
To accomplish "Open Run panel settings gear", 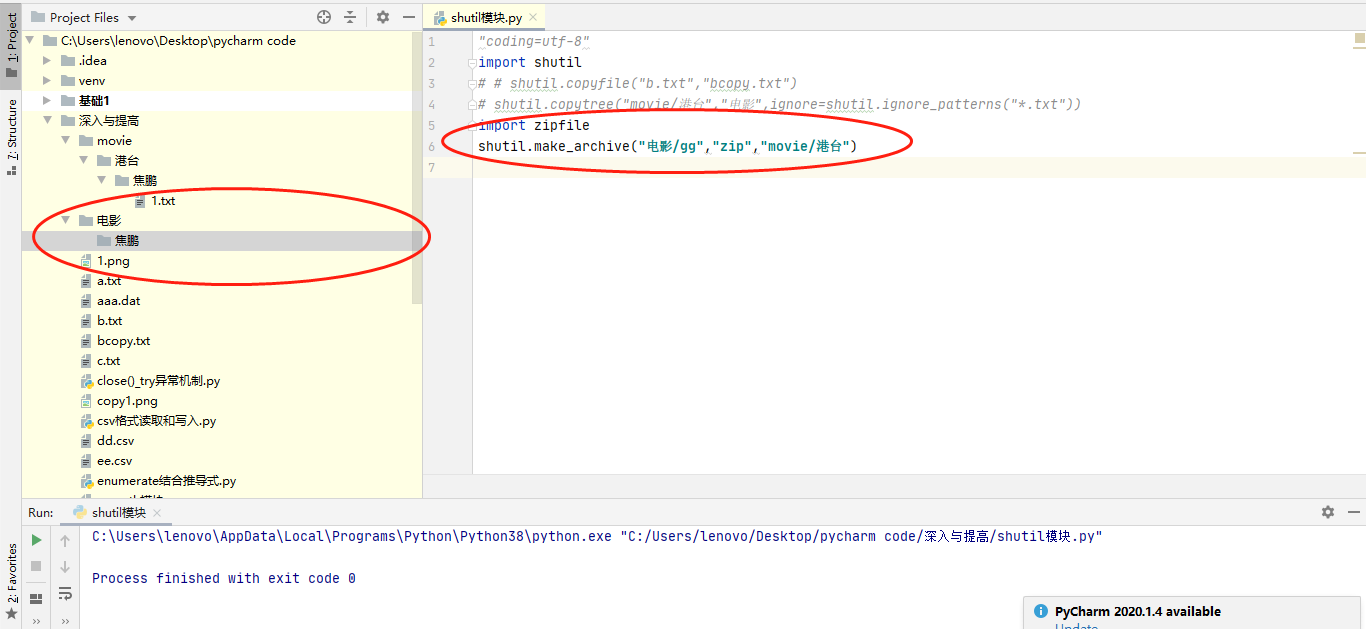I will [x=1328, y=512].
